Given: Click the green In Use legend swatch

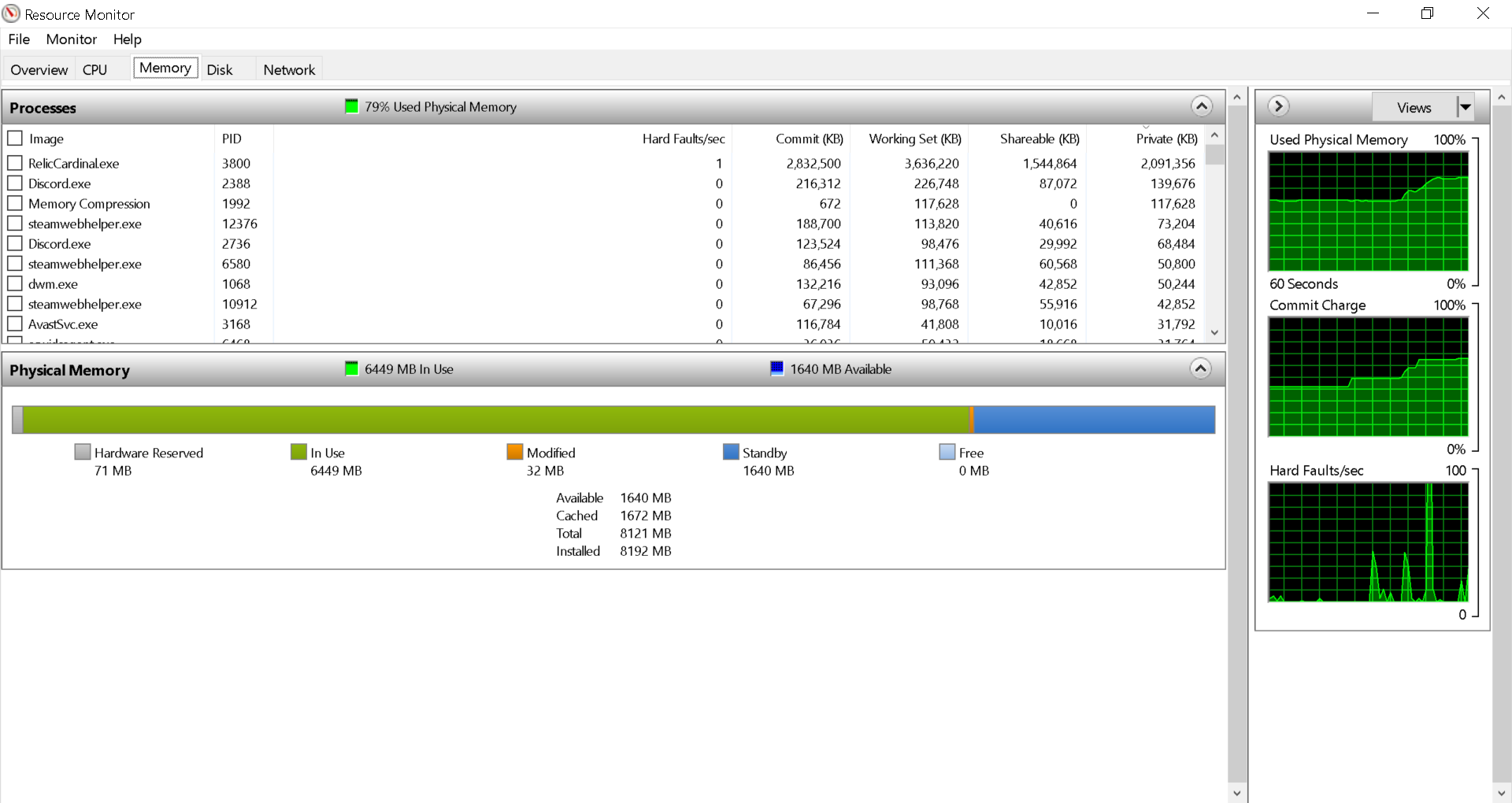Looking at the screenshot, I should (298, 452).
